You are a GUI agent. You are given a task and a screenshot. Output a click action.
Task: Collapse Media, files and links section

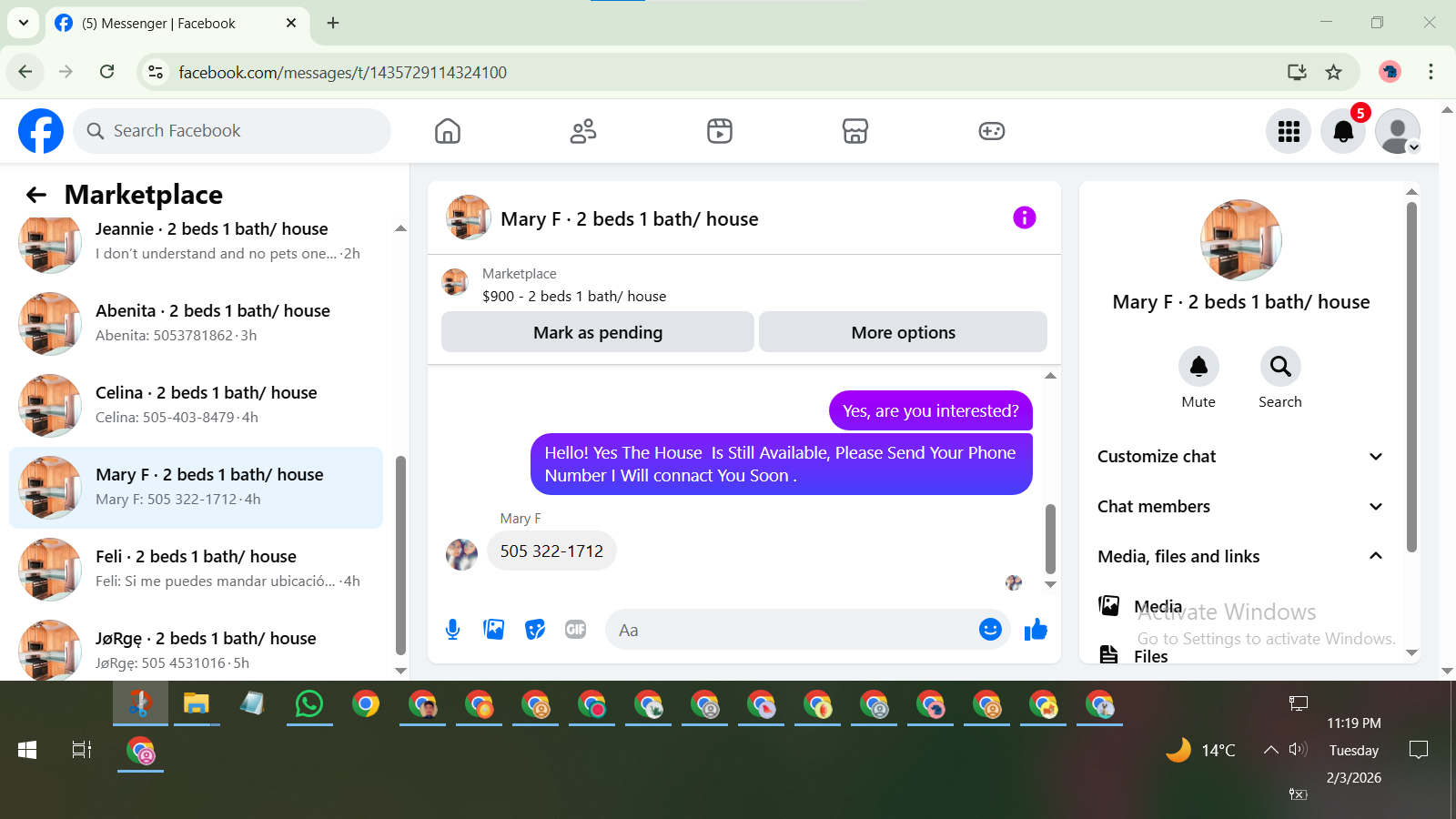click(x=1239, y=557)
